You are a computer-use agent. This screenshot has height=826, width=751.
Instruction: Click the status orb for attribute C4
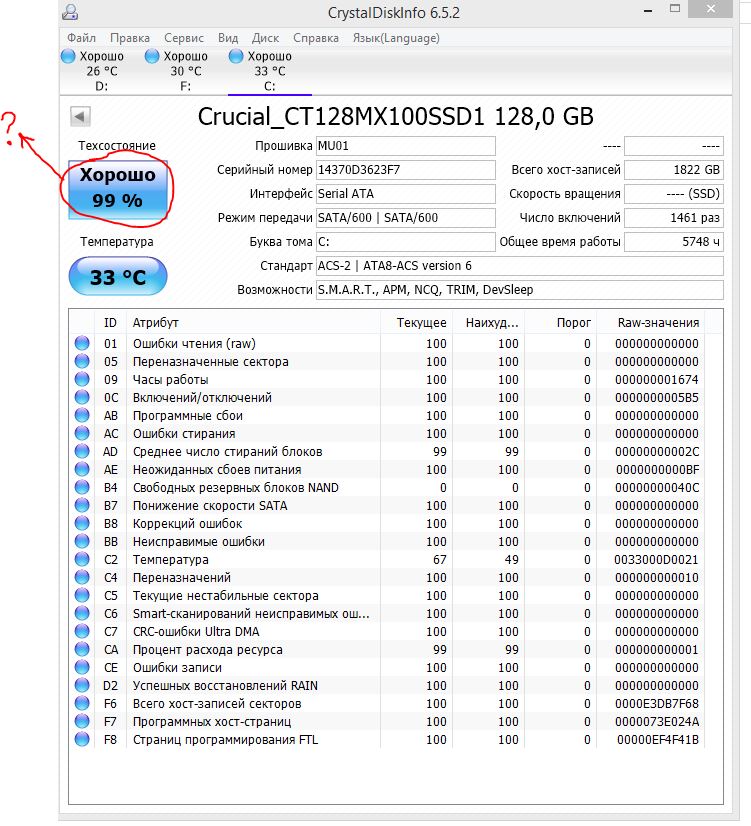[x=82, y=577]
